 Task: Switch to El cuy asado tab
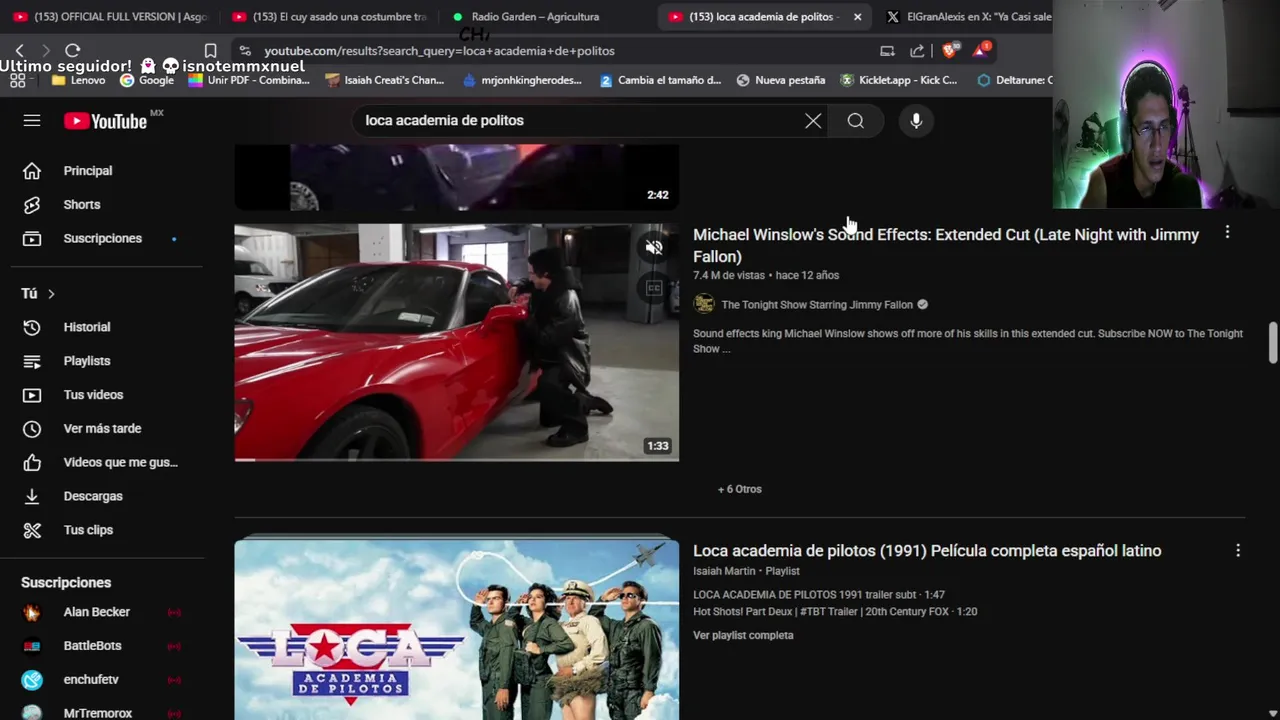coord(330,17)
